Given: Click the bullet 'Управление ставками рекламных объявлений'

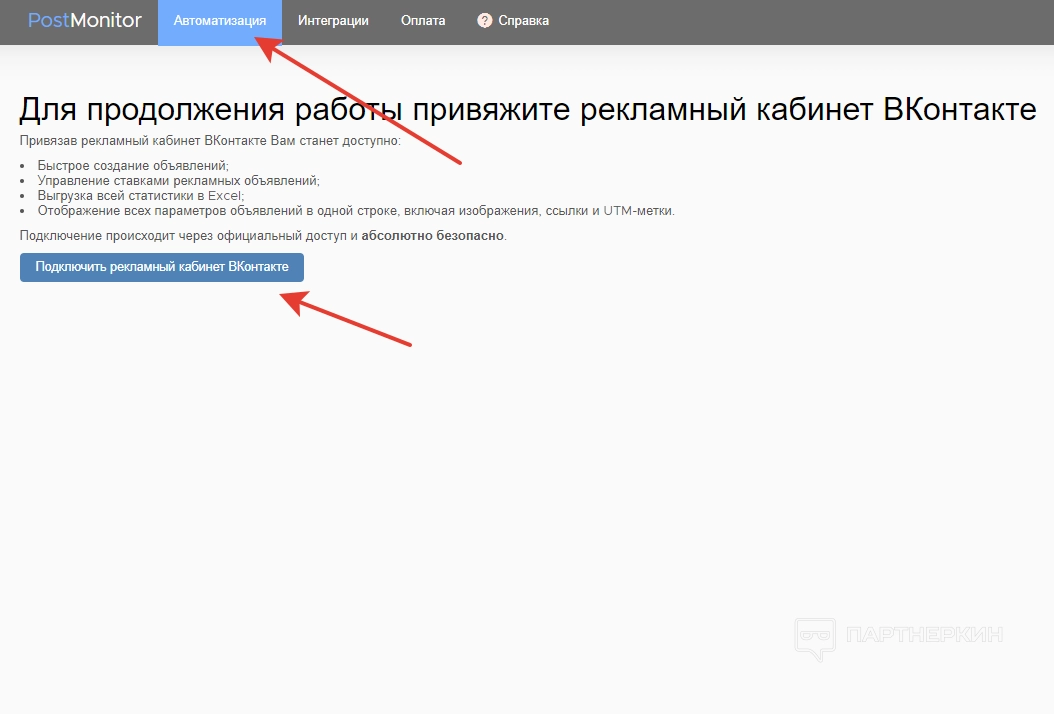Looking at the screenshot, I should point(178,180).
